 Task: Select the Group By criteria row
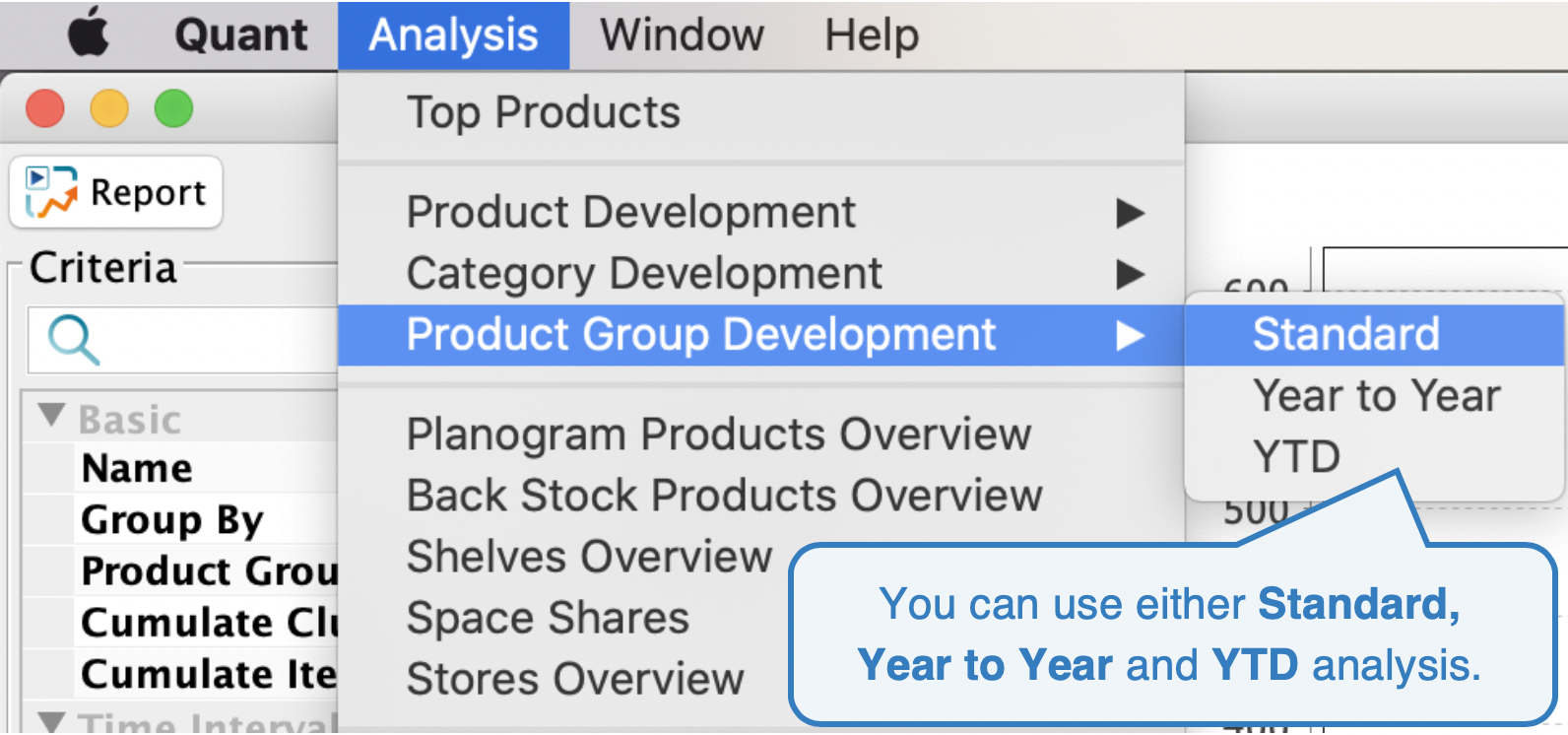(172, 519)
